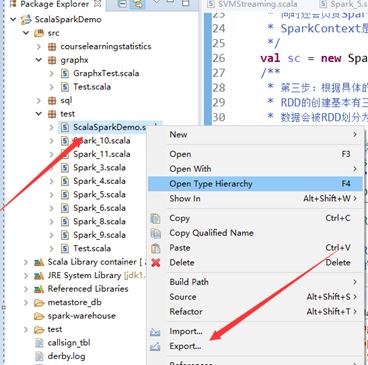The height and width of the screenshot is (365, 368).
Task: Select Test.scala under graphx package
Action: (92, 87)
